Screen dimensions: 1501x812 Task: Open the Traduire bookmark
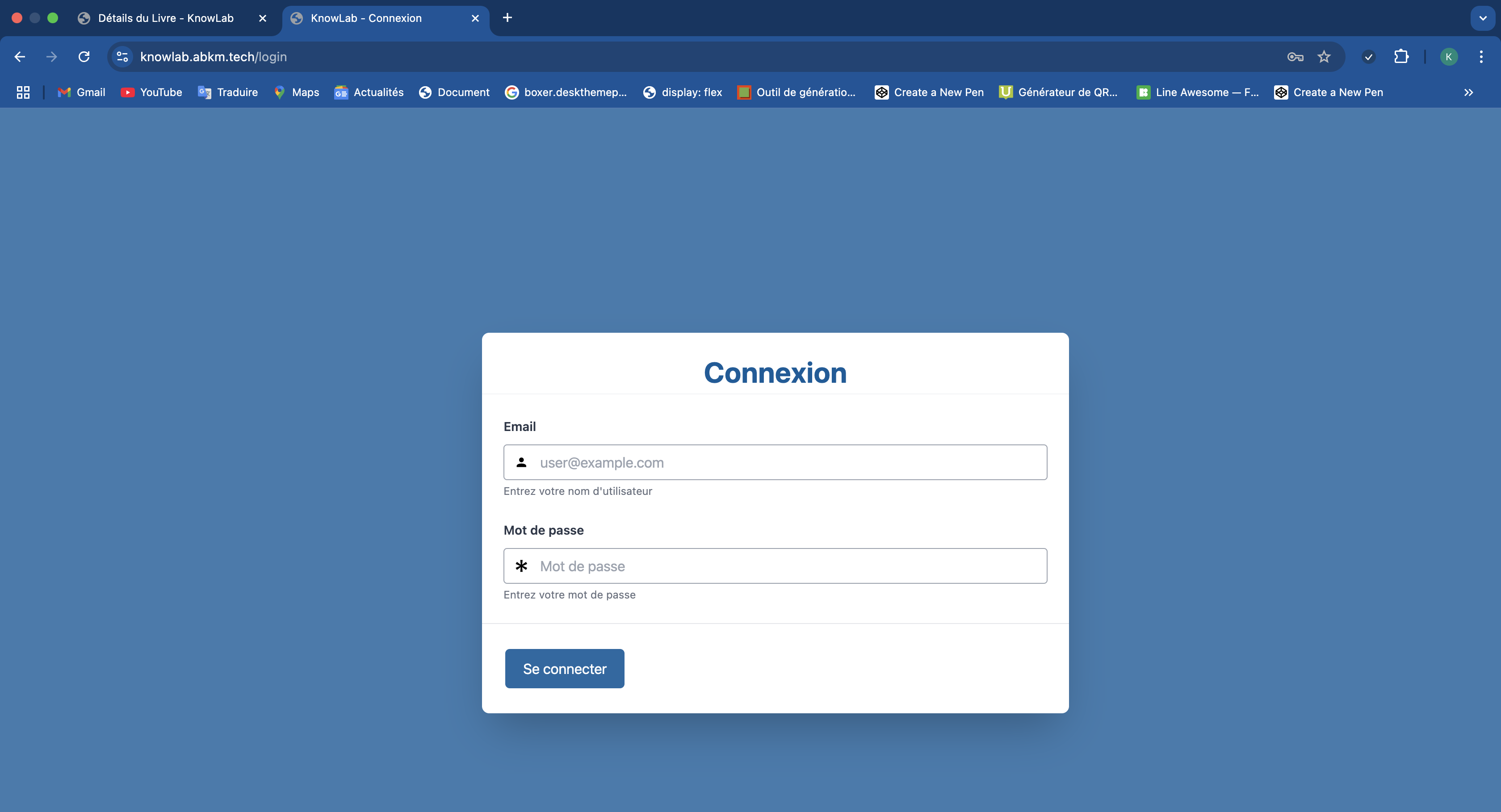tap(228, 92)
